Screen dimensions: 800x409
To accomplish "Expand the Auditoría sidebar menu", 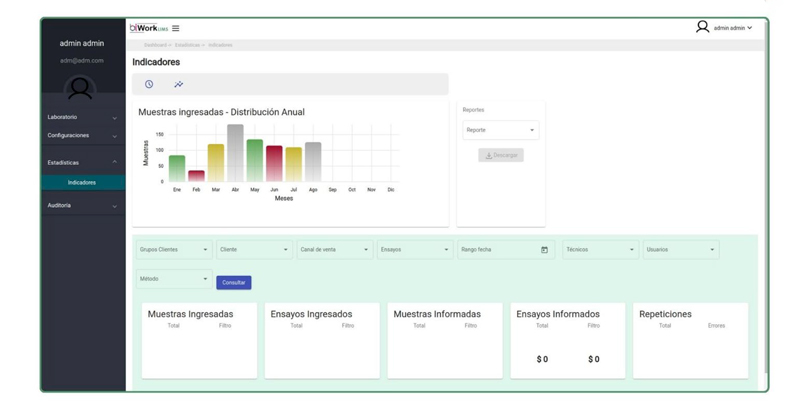I will (x=83, y=206).
